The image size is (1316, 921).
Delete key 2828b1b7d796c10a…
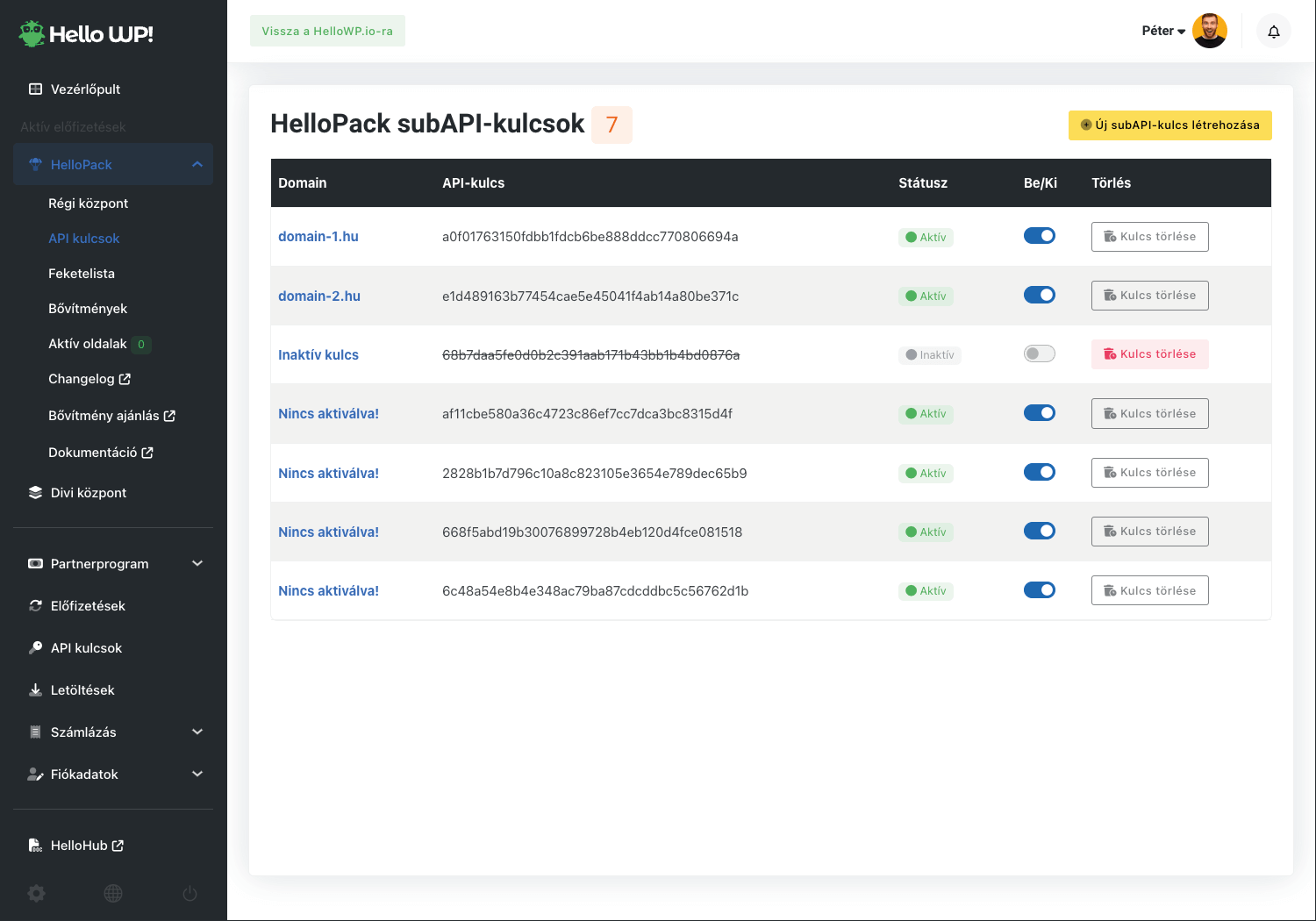coord(1149,473)
